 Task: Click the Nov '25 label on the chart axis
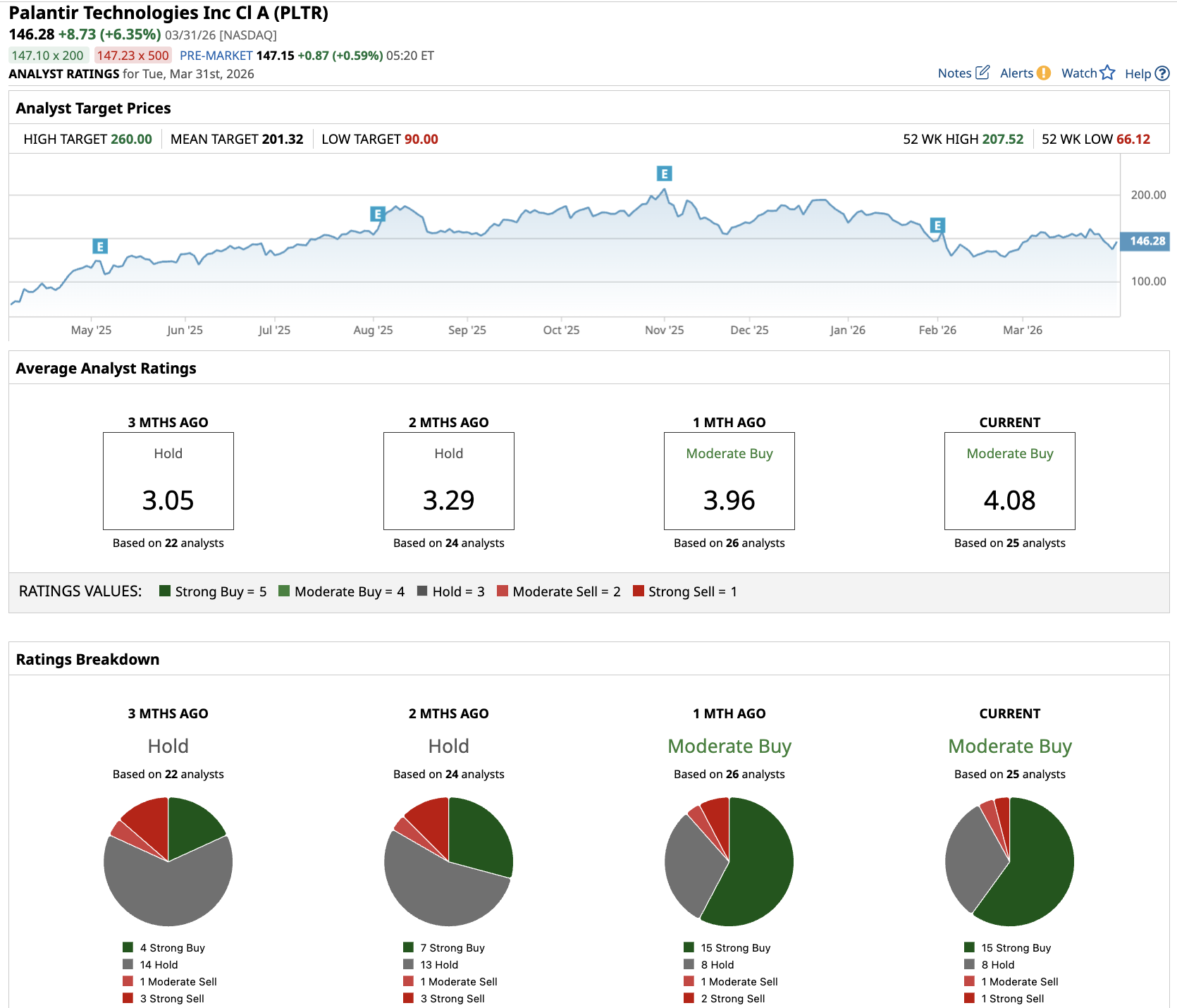coord(665,330)
